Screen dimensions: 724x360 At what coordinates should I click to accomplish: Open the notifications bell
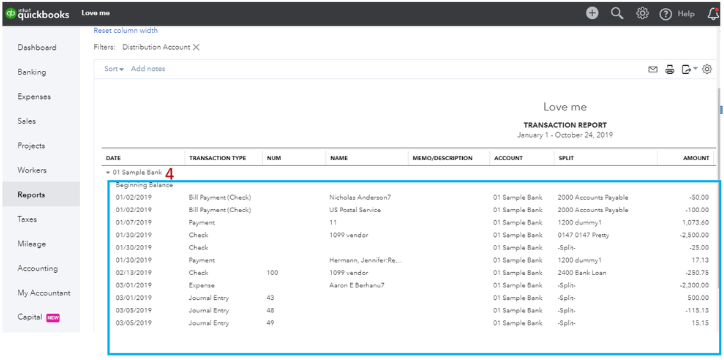(x=713, y=14)
